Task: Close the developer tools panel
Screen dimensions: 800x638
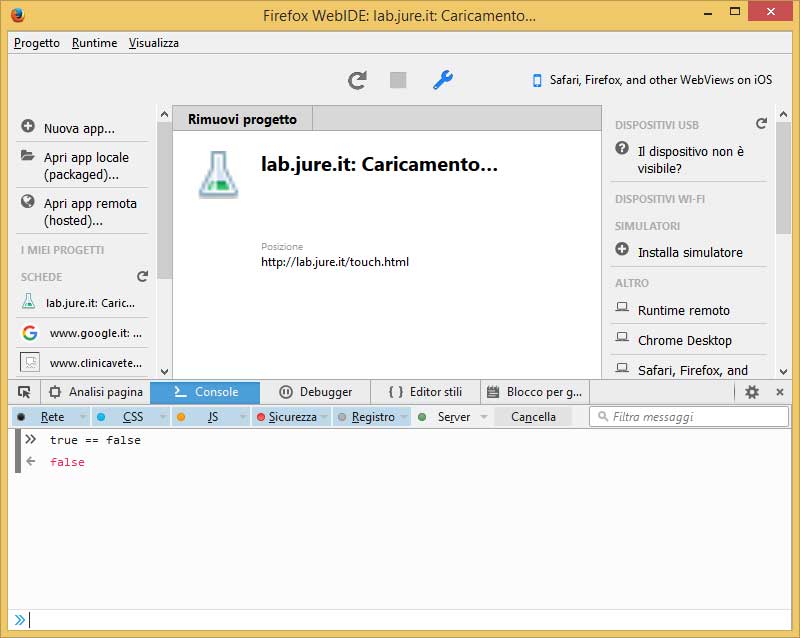Action: coord(780,392)
